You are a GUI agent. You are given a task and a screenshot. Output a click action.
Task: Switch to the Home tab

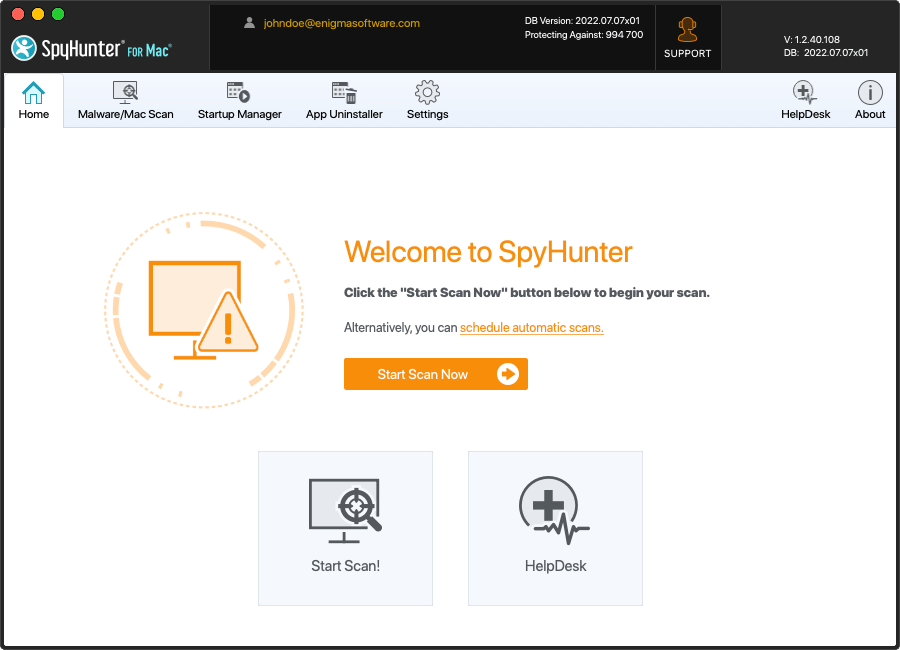tap(34, 101)
